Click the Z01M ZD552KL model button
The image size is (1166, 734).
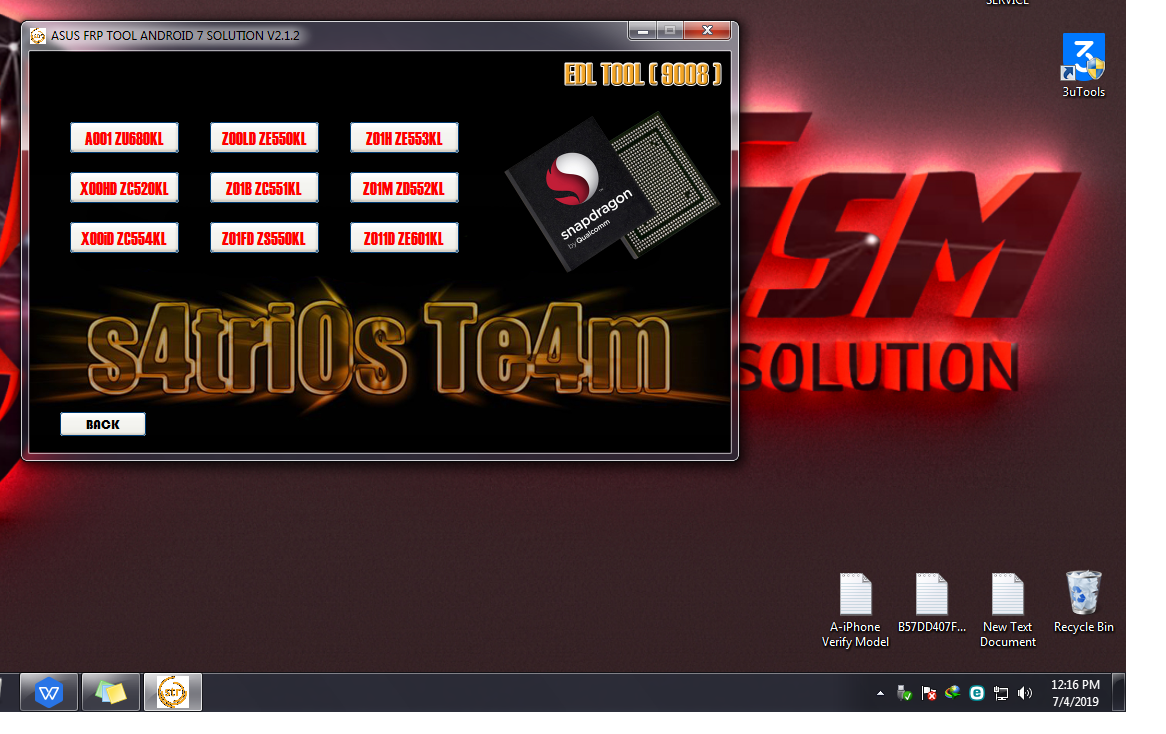click(404, 188)
